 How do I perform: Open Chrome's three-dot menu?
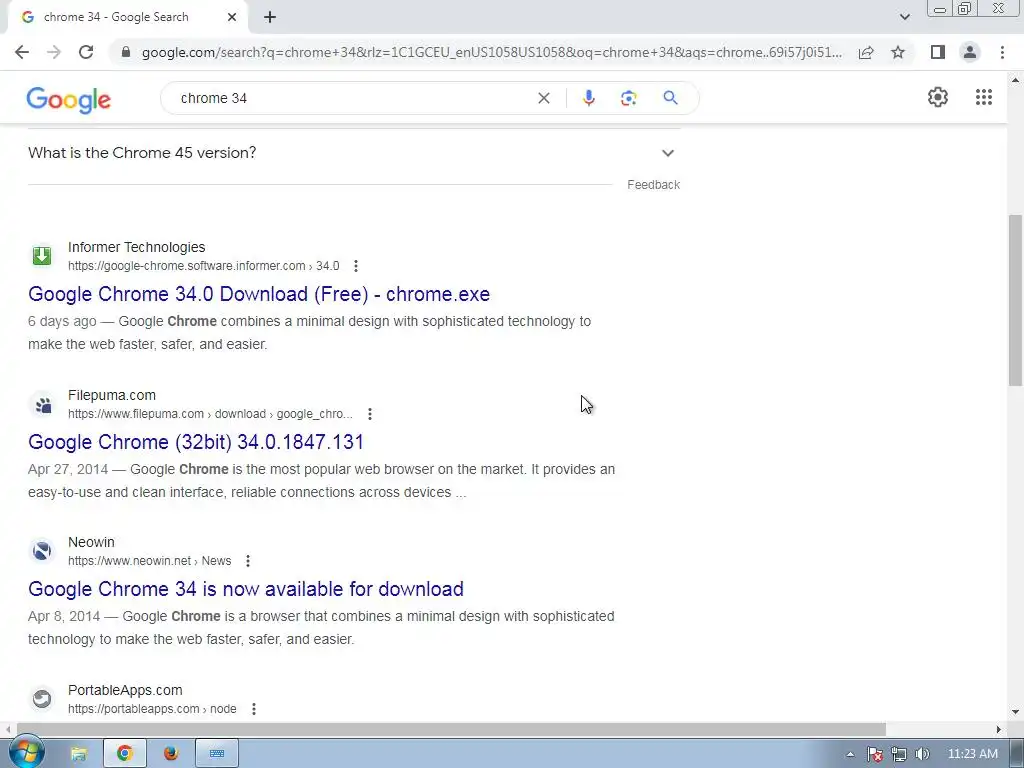point(1002,52)
